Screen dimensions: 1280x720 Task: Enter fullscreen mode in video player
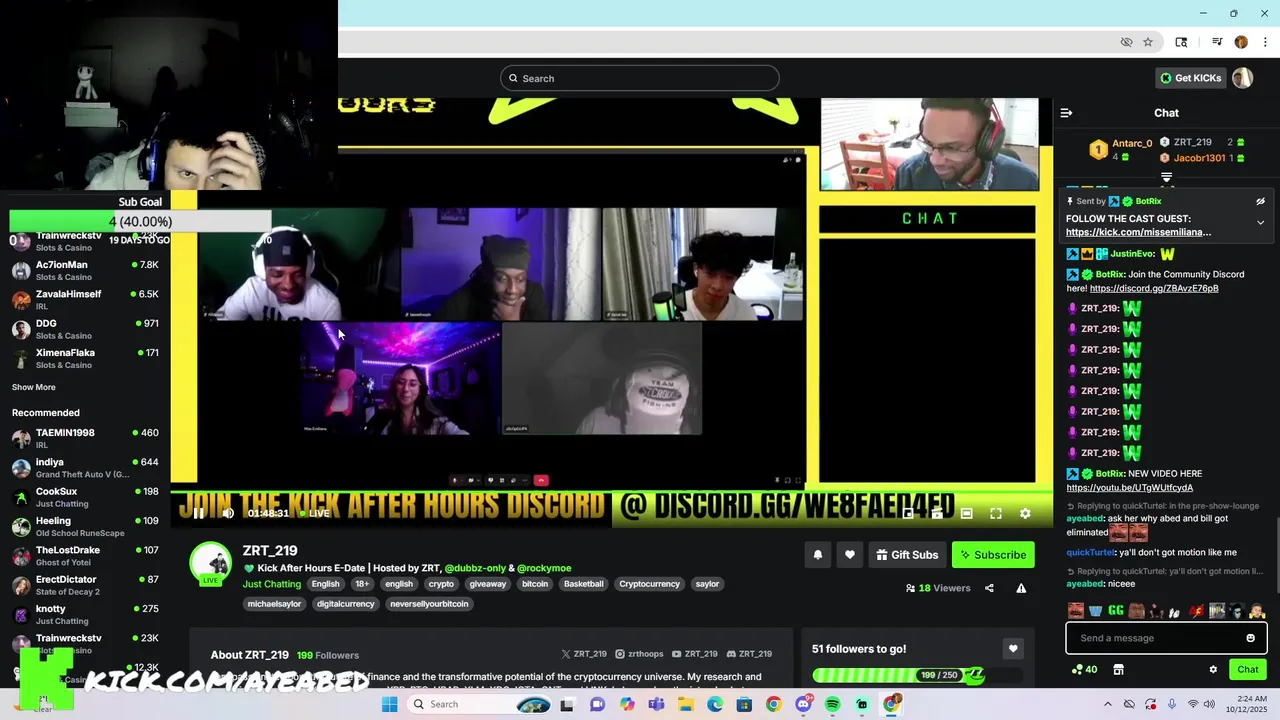tap(996, 513)
